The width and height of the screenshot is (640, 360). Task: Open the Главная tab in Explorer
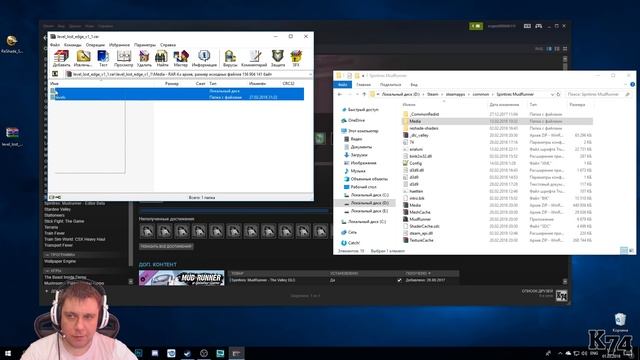(363, 84)
